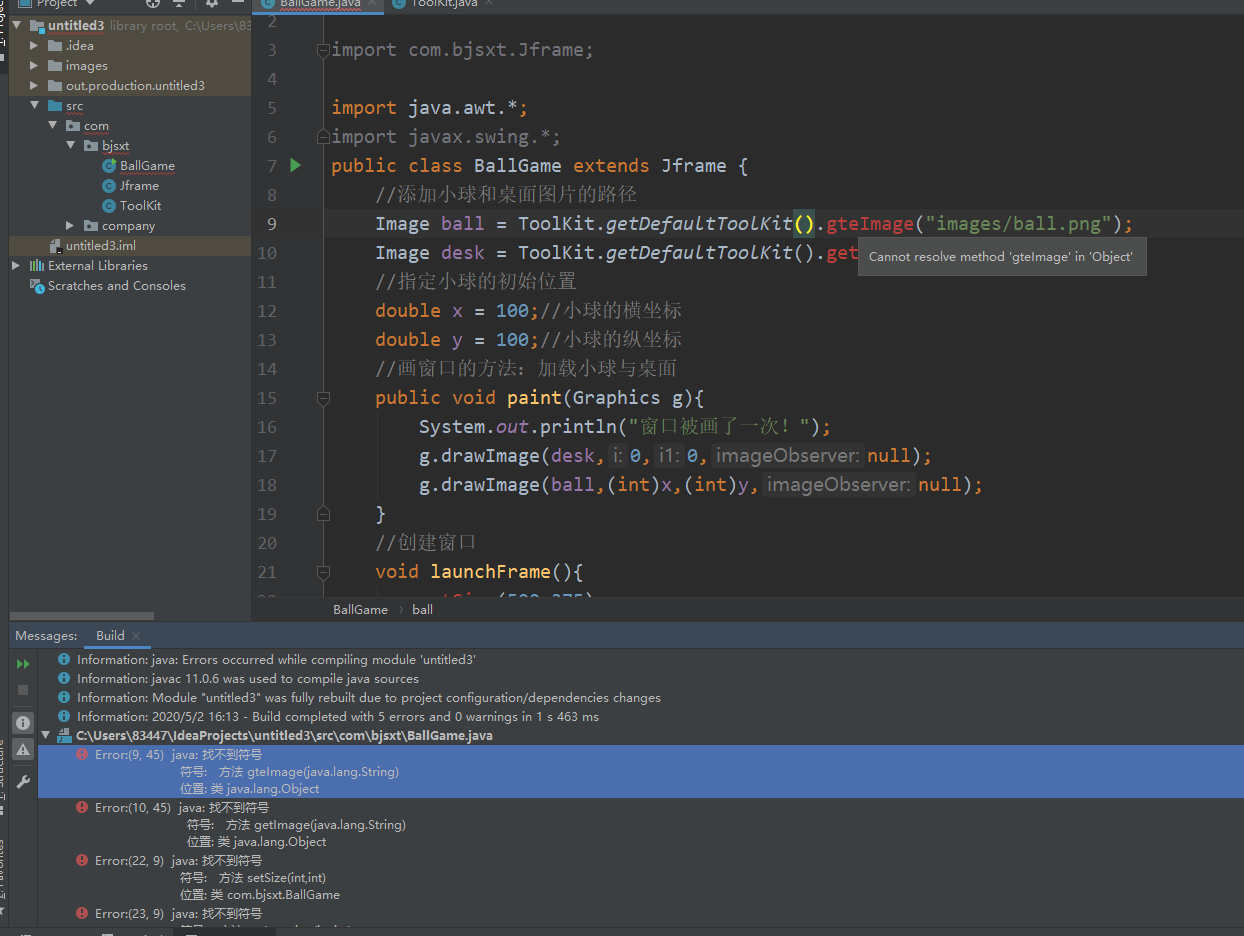Click line number 18 in the gutter
The width and height of the screenshot is (1244, 936).
[x=267, y=485]
